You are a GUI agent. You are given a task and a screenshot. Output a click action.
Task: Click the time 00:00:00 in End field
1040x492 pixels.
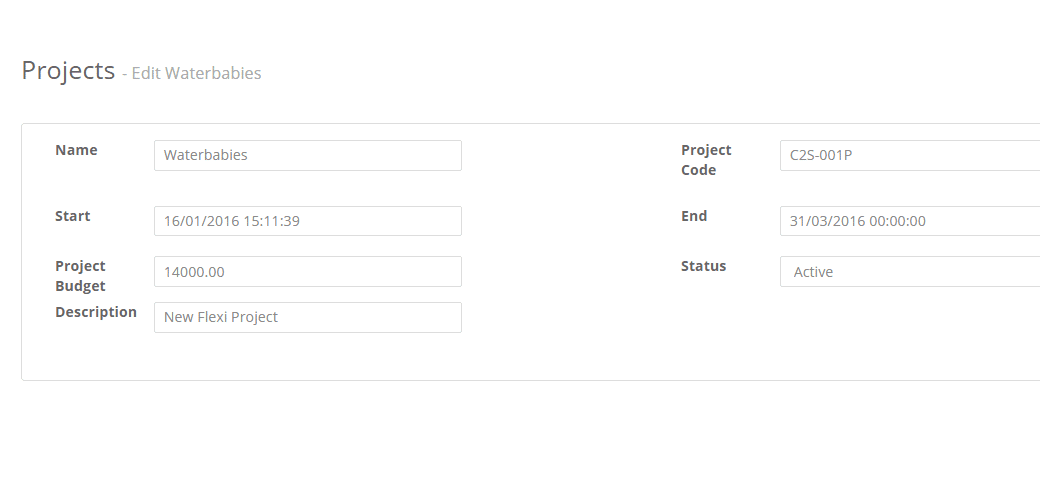tap(897, 221)
